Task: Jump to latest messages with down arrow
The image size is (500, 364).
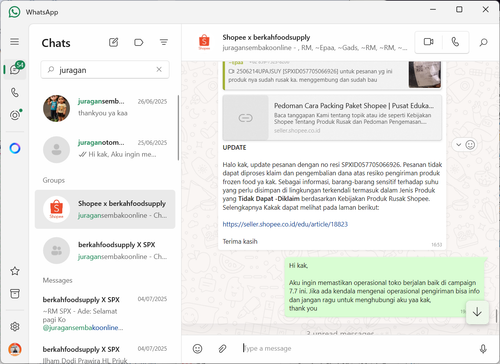Action: click(x=477, y=312)
